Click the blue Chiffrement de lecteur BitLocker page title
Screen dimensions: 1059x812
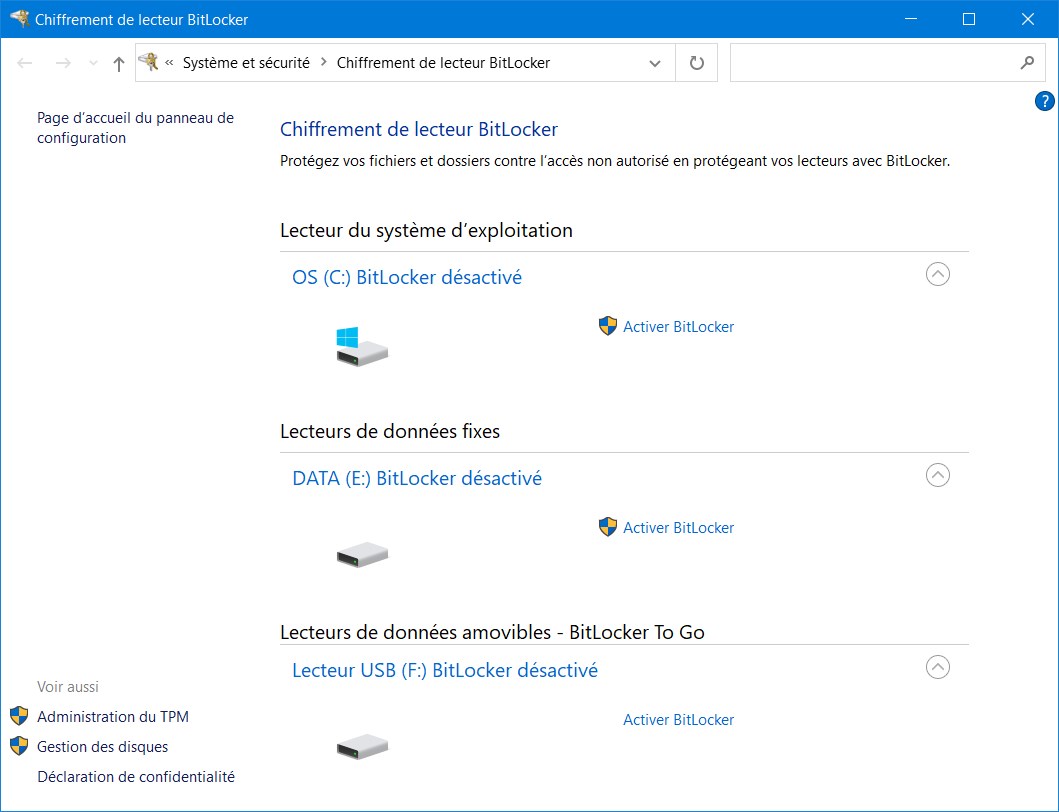pos(419,129)
